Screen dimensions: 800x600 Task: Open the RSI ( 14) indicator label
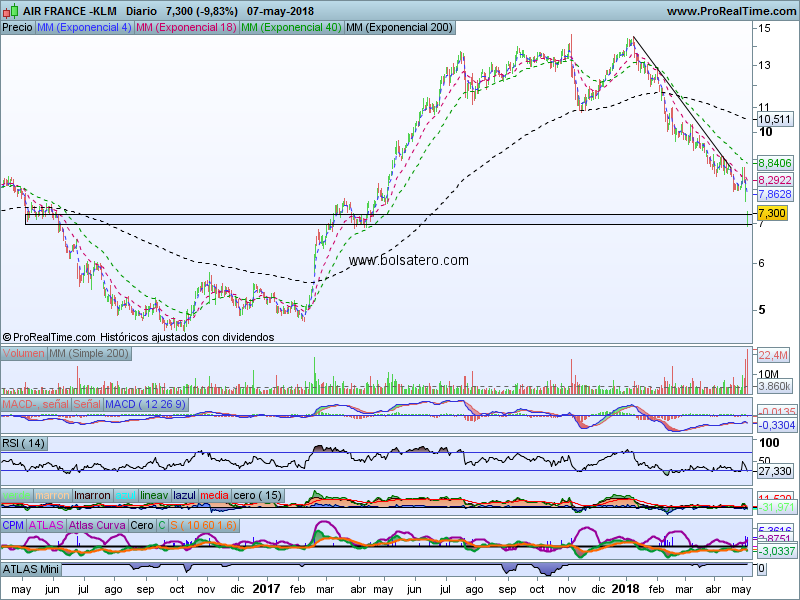(x=24, y=443)
